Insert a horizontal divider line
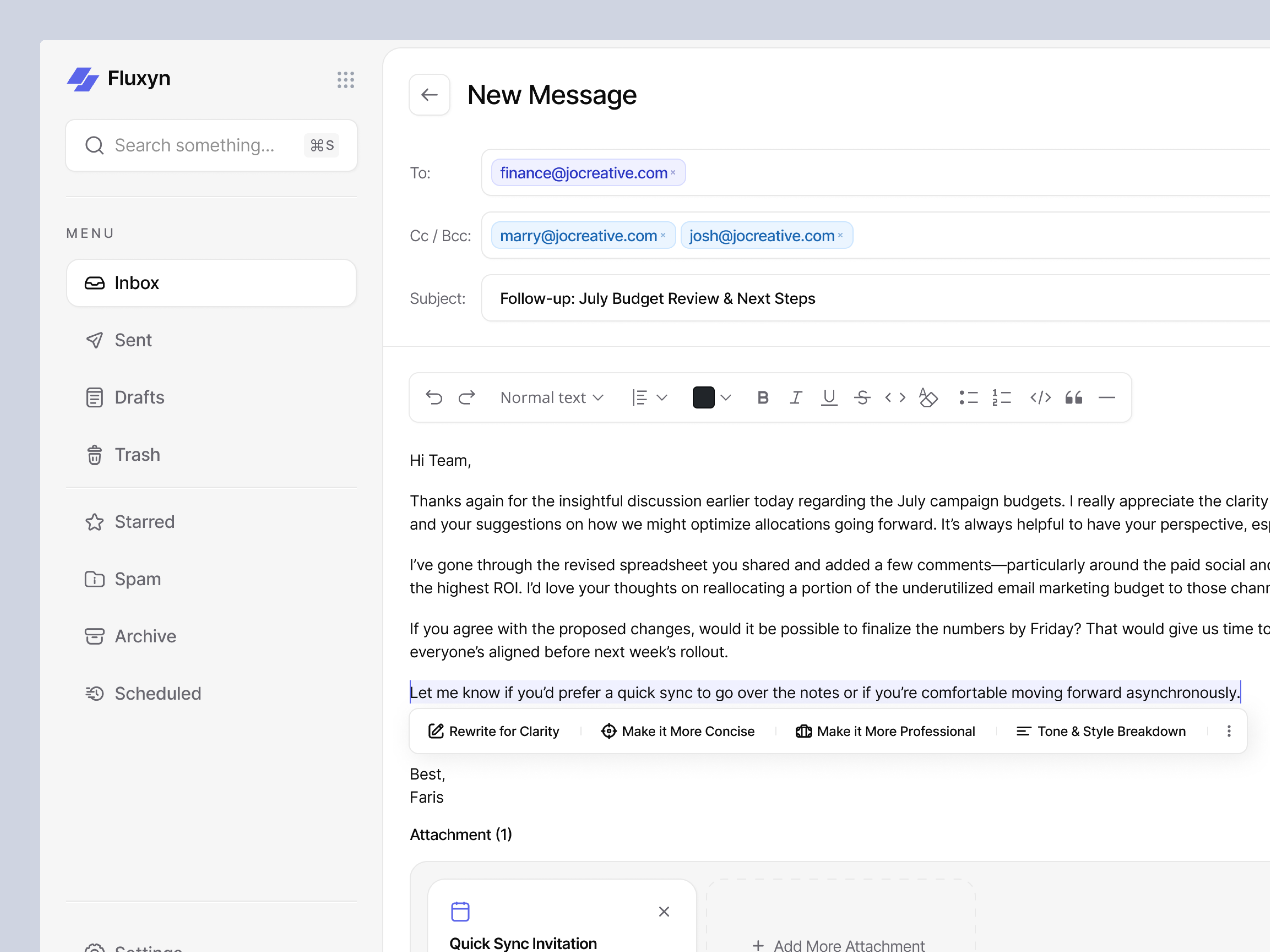 click(x=1107, y=398)
